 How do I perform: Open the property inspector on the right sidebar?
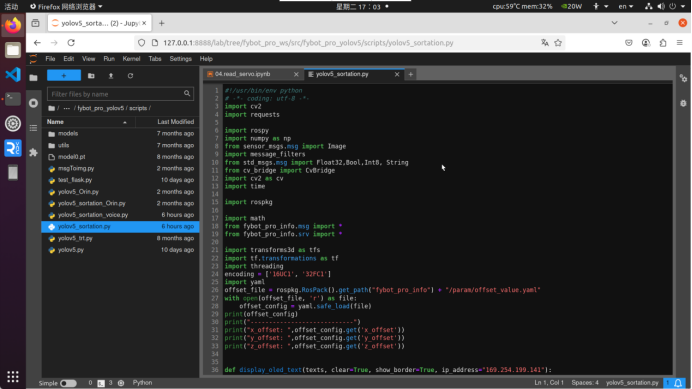click(683, 78)
